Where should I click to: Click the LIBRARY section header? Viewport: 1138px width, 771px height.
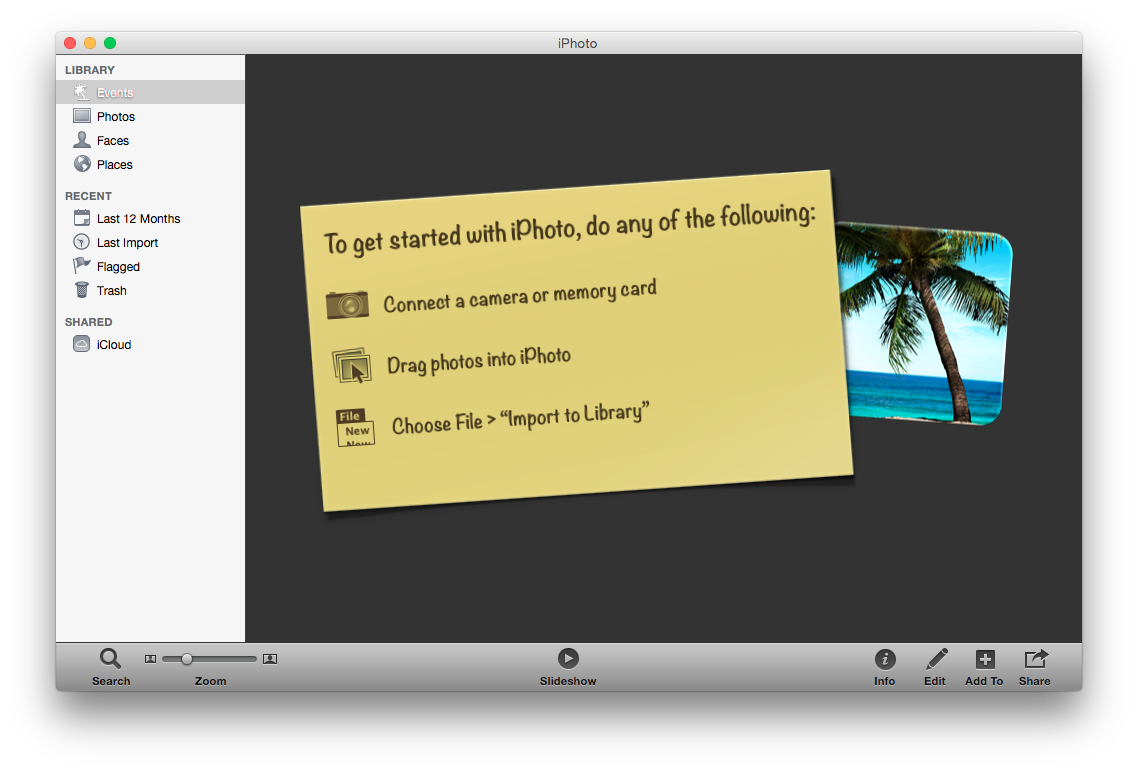pos(89,70)
